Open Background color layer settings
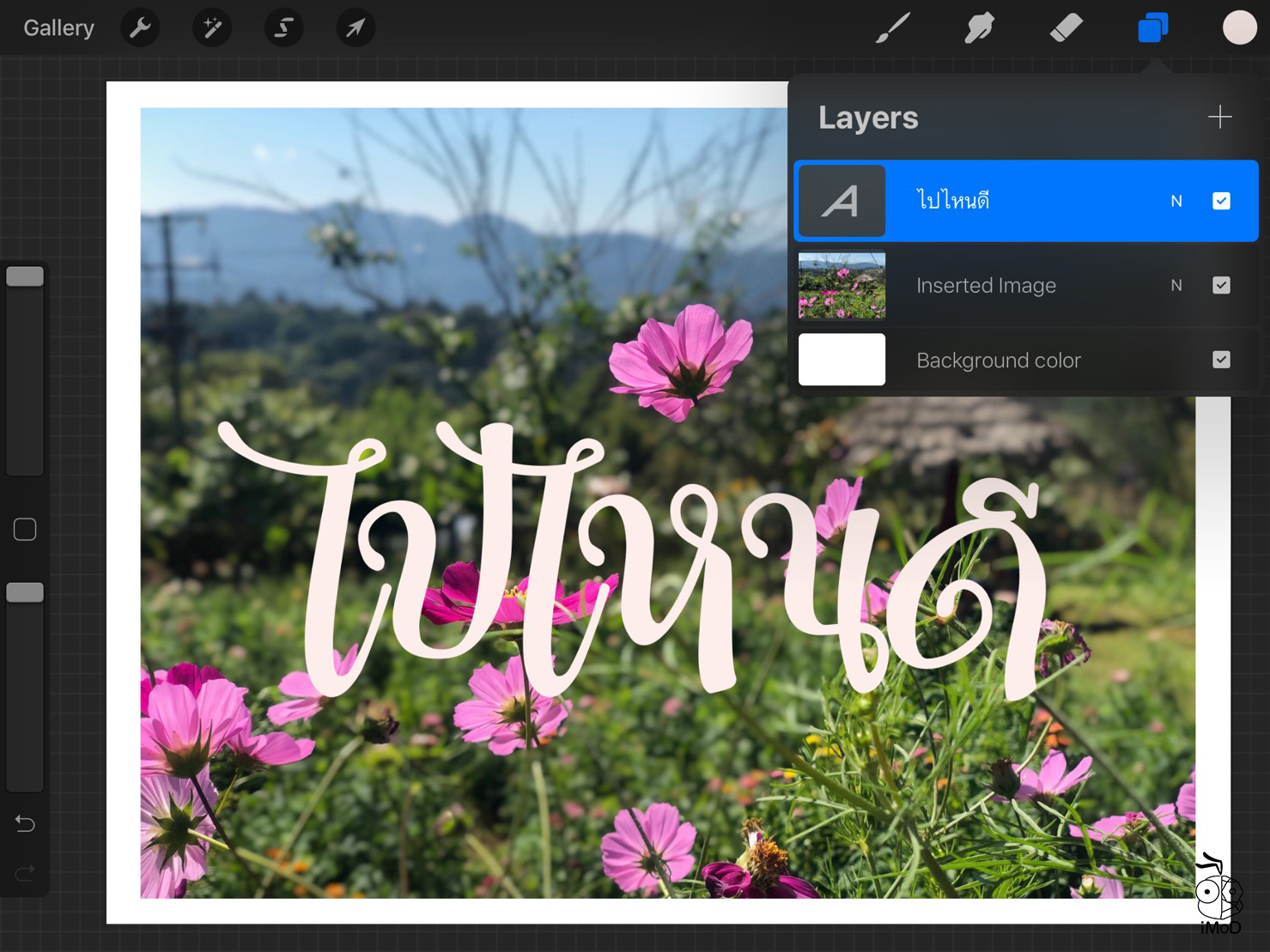Viewport: 1270px width, 952px height. coord(998,360)
